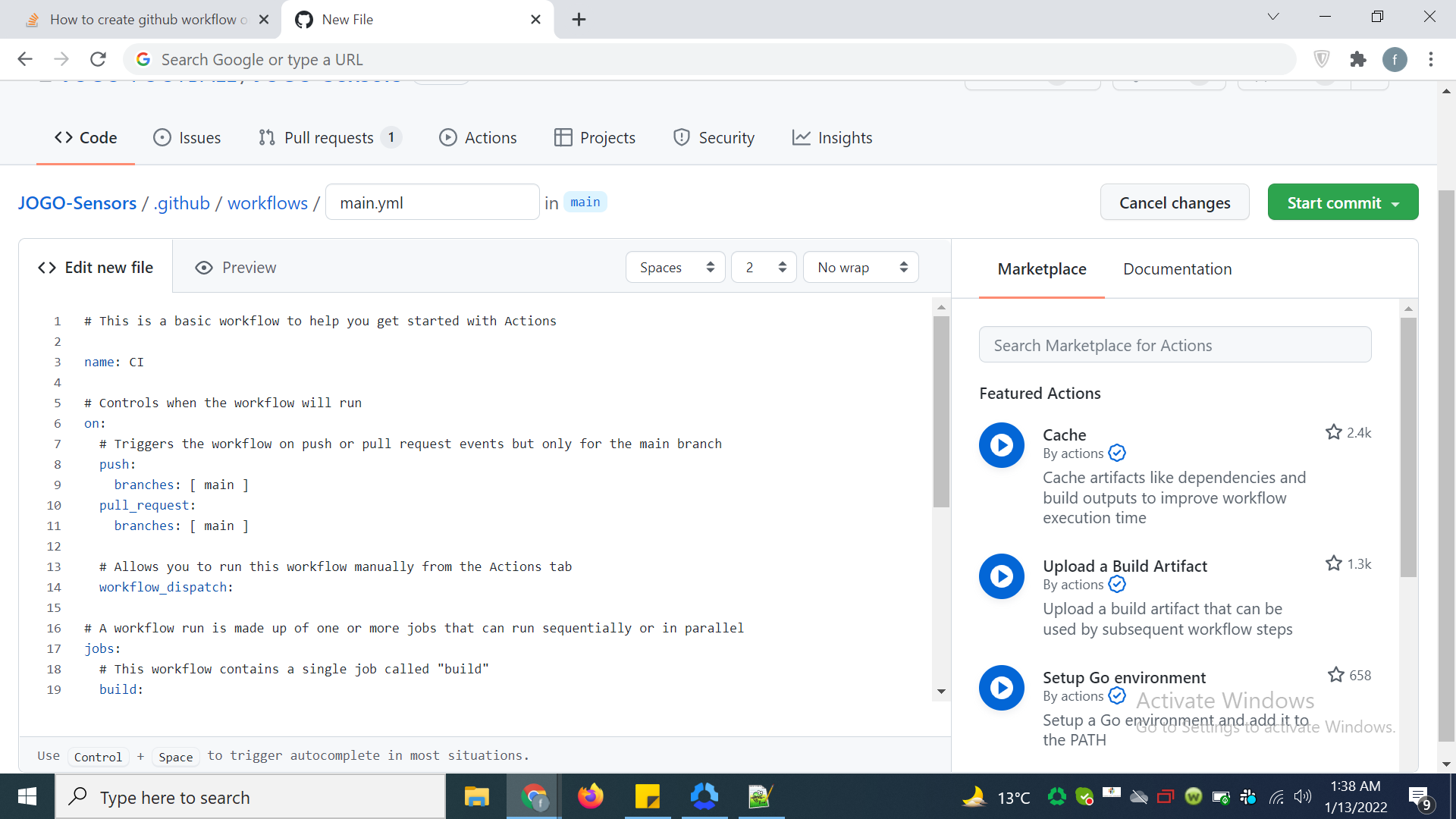This screenshot has height=819, width=1456.
Task: Click the code editor scroll down arrow
Action: (x=941, y=692)
